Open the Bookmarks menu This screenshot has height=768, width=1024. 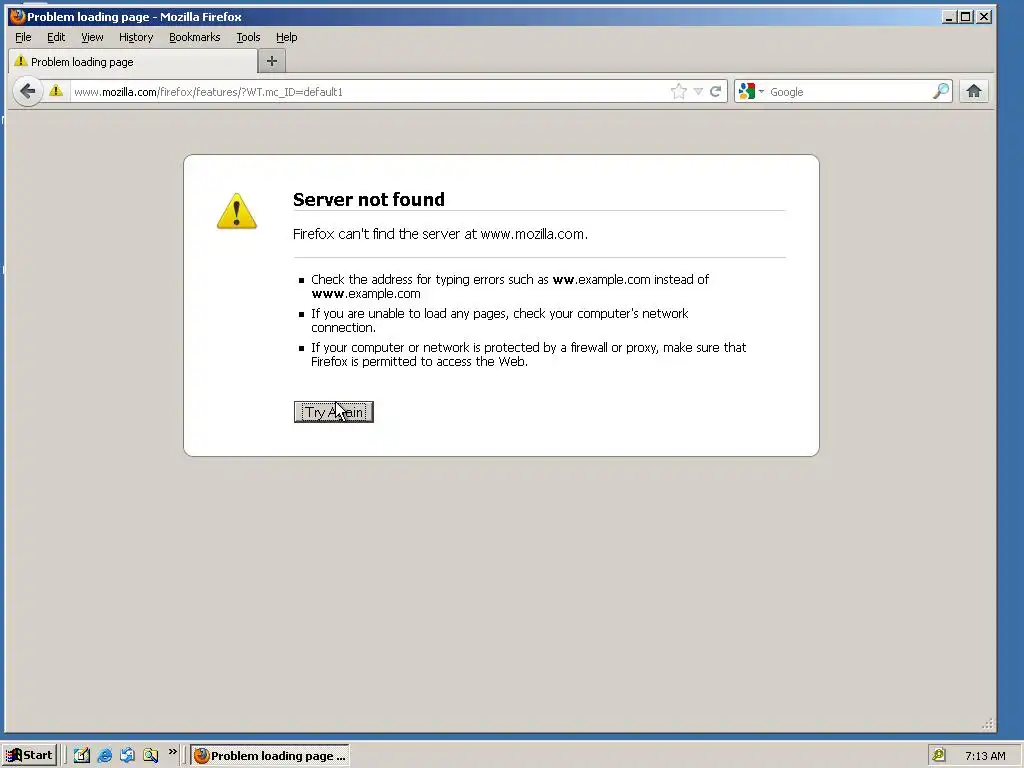[x=195, y=37]
